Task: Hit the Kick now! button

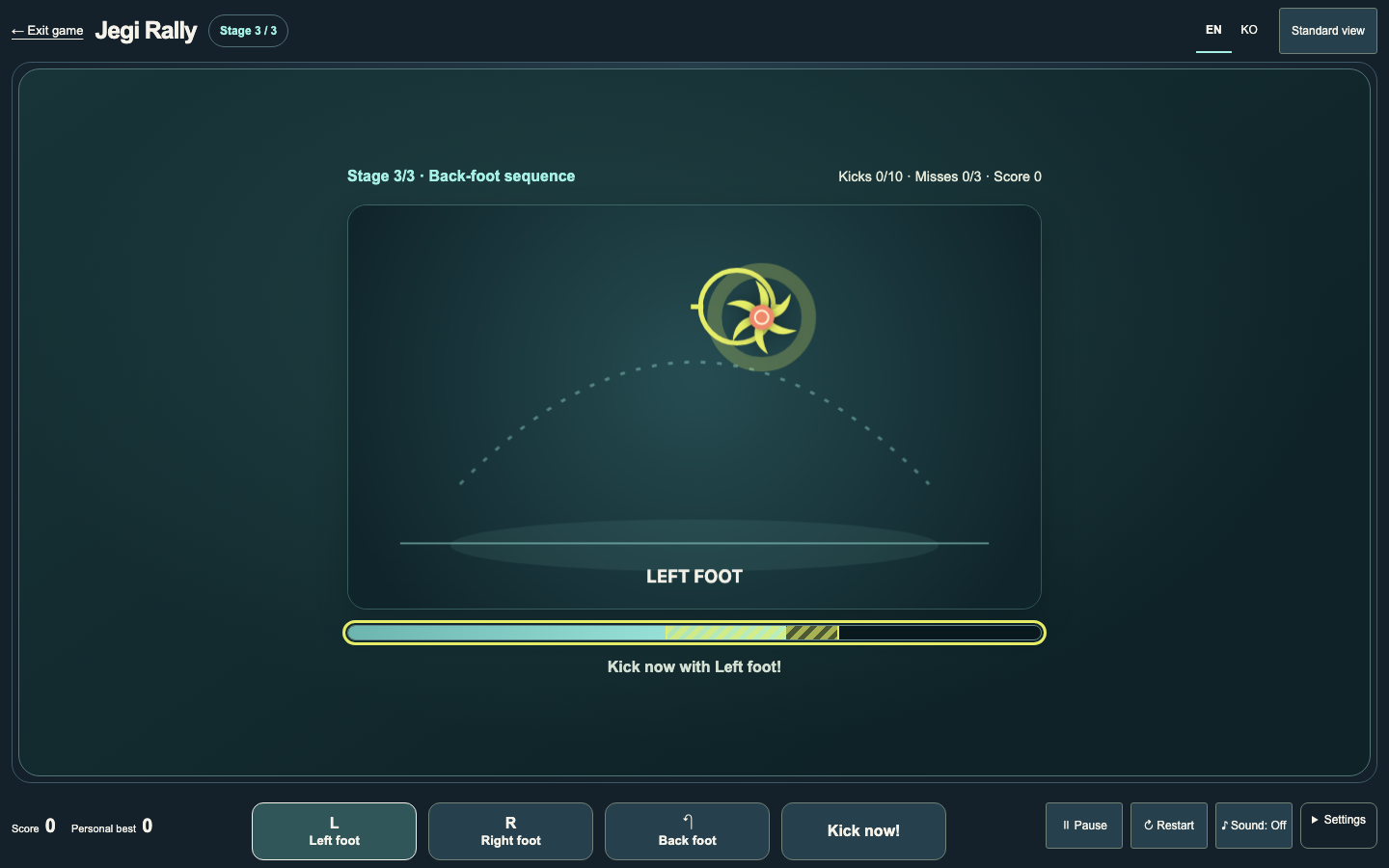Action: click(863, 831)
